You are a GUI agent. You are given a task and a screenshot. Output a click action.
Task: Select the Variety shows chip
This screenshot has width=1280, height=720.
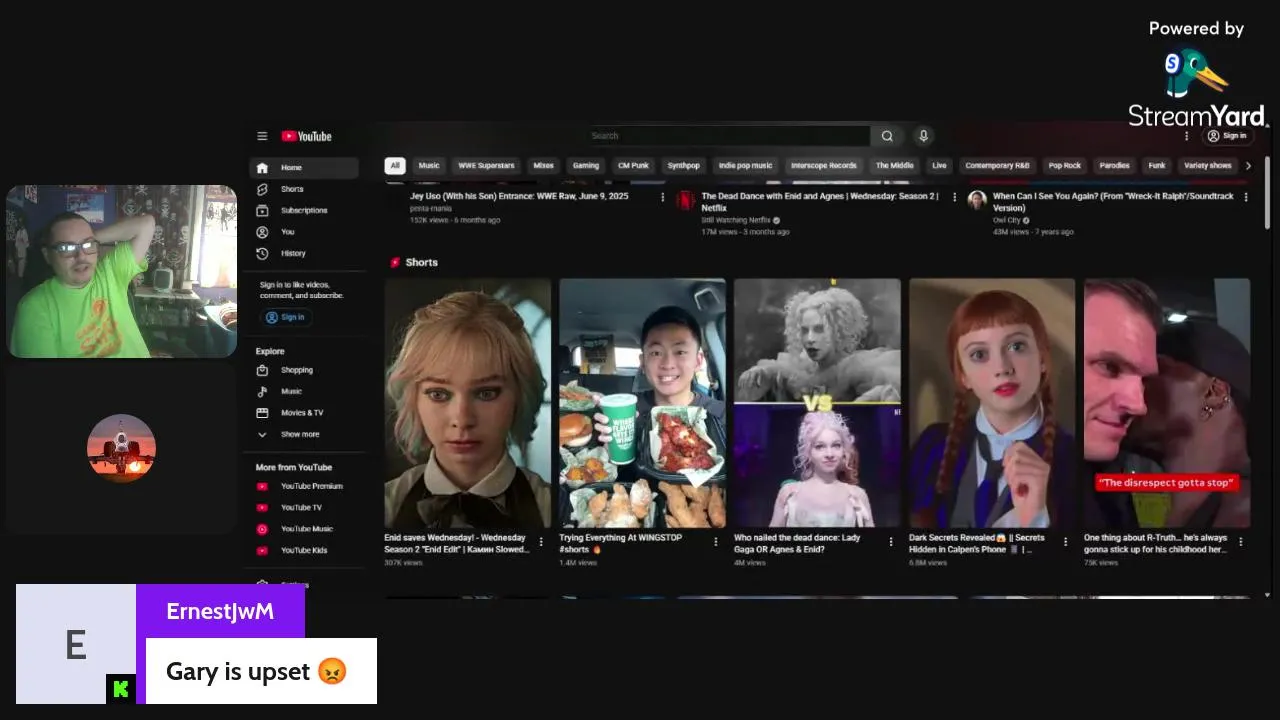point(1208,166)
